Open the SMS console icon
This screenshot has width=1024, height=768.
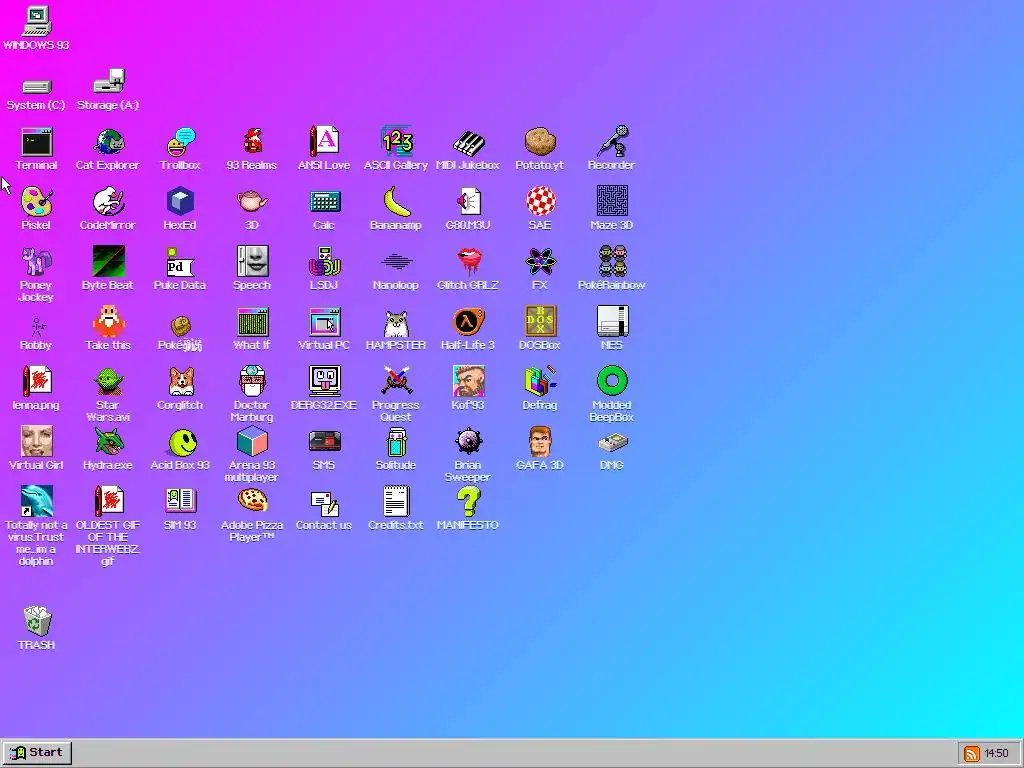tap(325, 442)
